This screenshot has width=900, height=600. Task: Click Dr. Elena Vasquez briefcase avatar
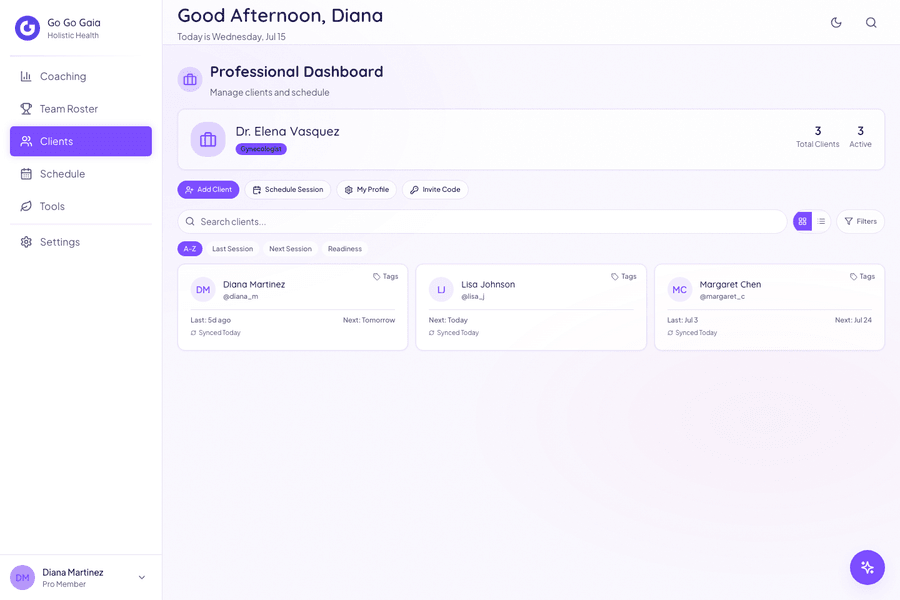pyautogui.click(x=208, y=140)
